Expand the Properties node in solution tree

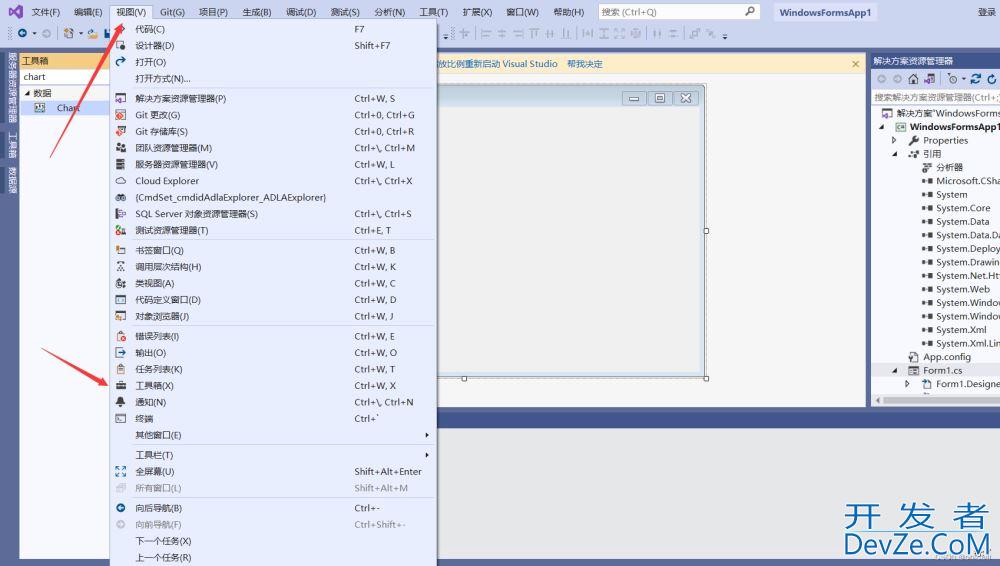(895, 141)
